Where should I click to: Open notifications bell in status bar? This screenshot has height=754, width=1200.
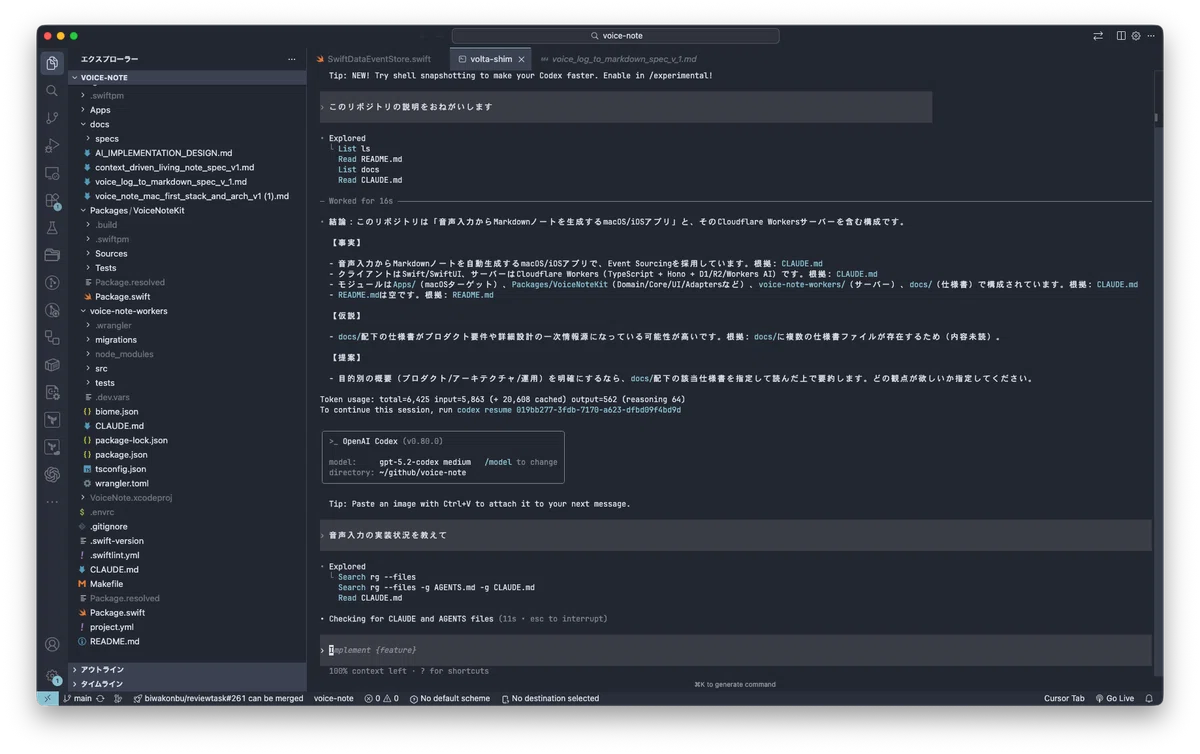(x=1149, y=698)
